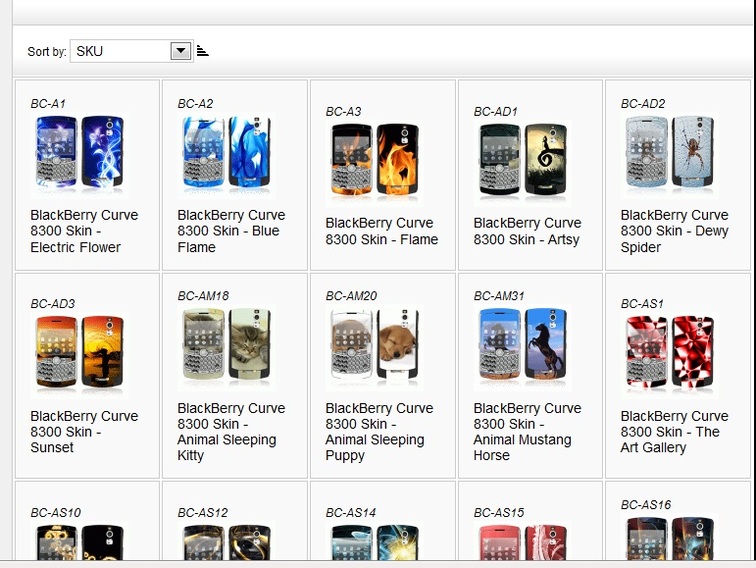This screenshot has height=568, width=756.
Task: Open the Sort by SKU dropdown
Action: pyautogui.click(x=131, y=51)
